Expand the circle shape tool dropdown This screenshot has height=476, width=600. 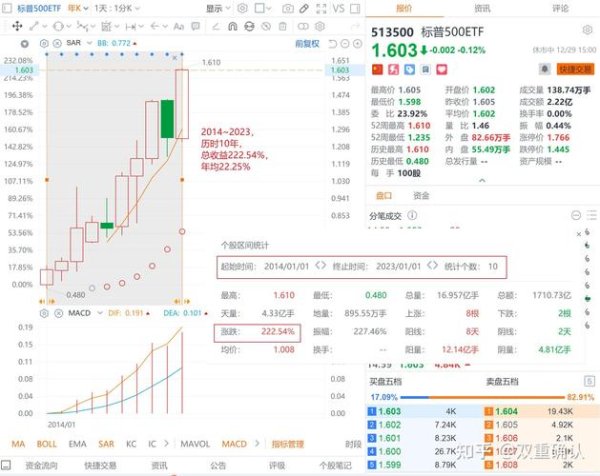point(68,26)
